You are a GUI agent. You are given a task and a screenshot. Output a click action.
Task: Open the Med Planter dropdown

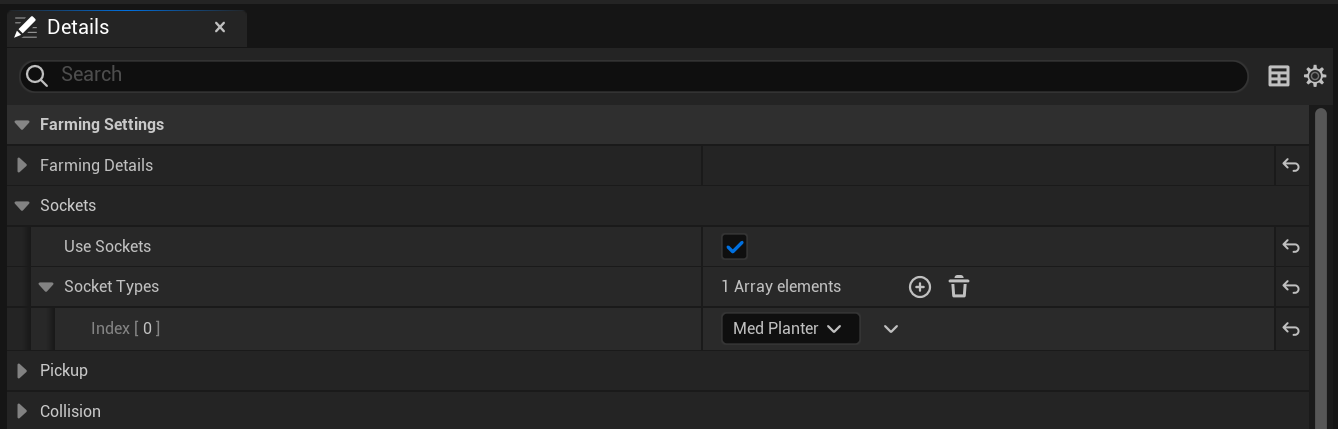pyautogui.click(x=789, y=329)
